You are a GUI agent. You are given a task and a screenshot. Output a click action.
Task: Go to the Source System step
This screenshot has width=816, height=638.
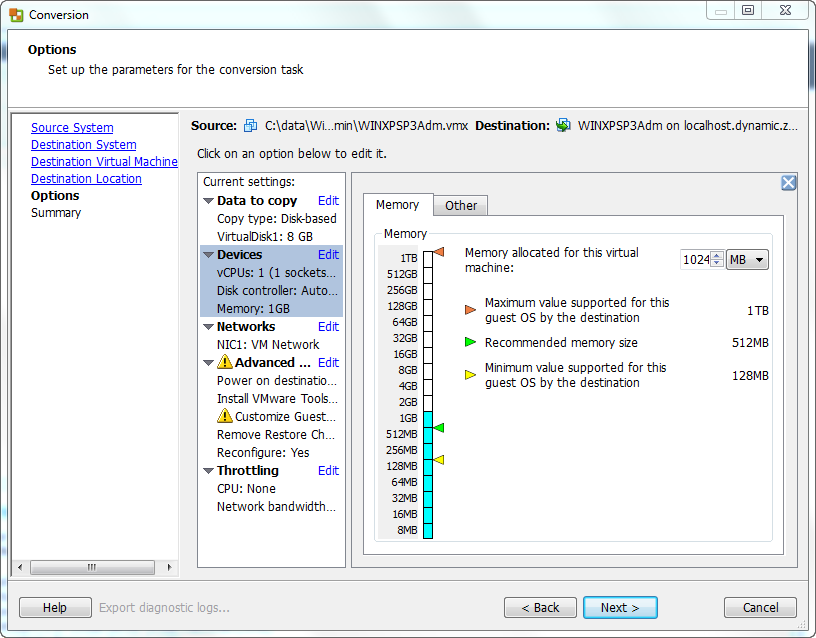(x=72, y=127)
